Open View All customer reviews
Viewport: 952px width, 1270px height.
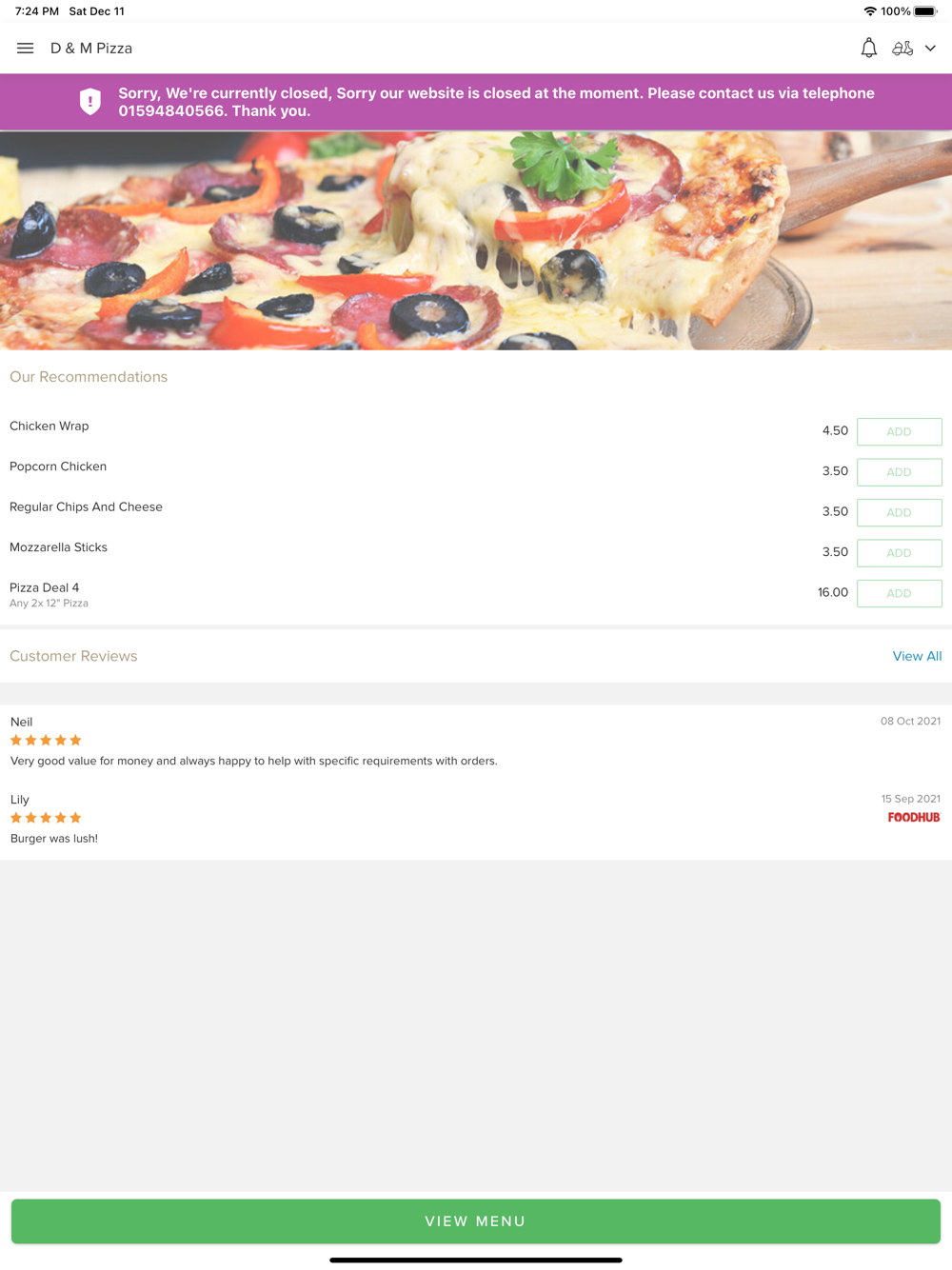pyautogui.click(x=917, y=656)
